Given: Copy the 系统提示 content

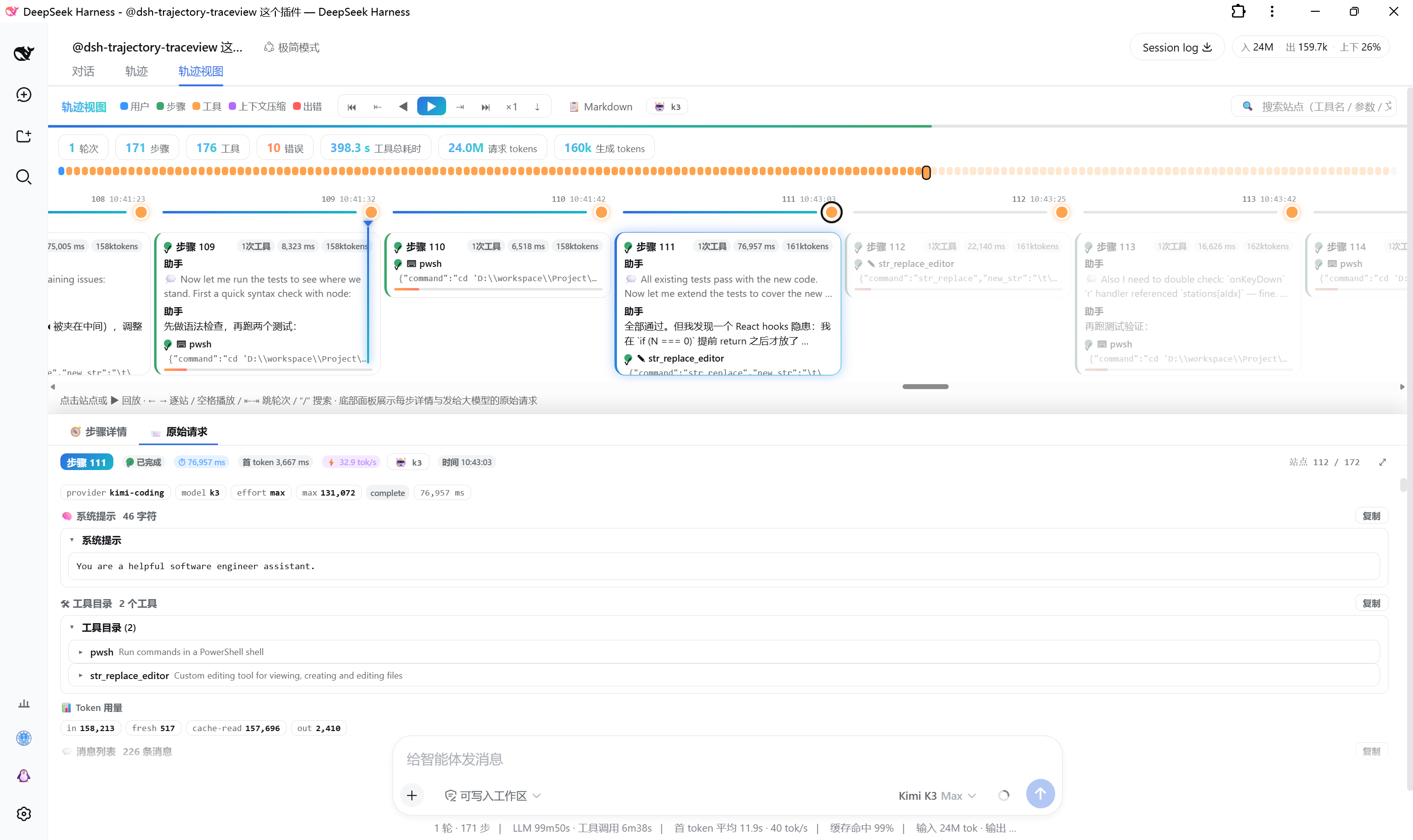Looking at the screenshot, I should coord(1371,516).
